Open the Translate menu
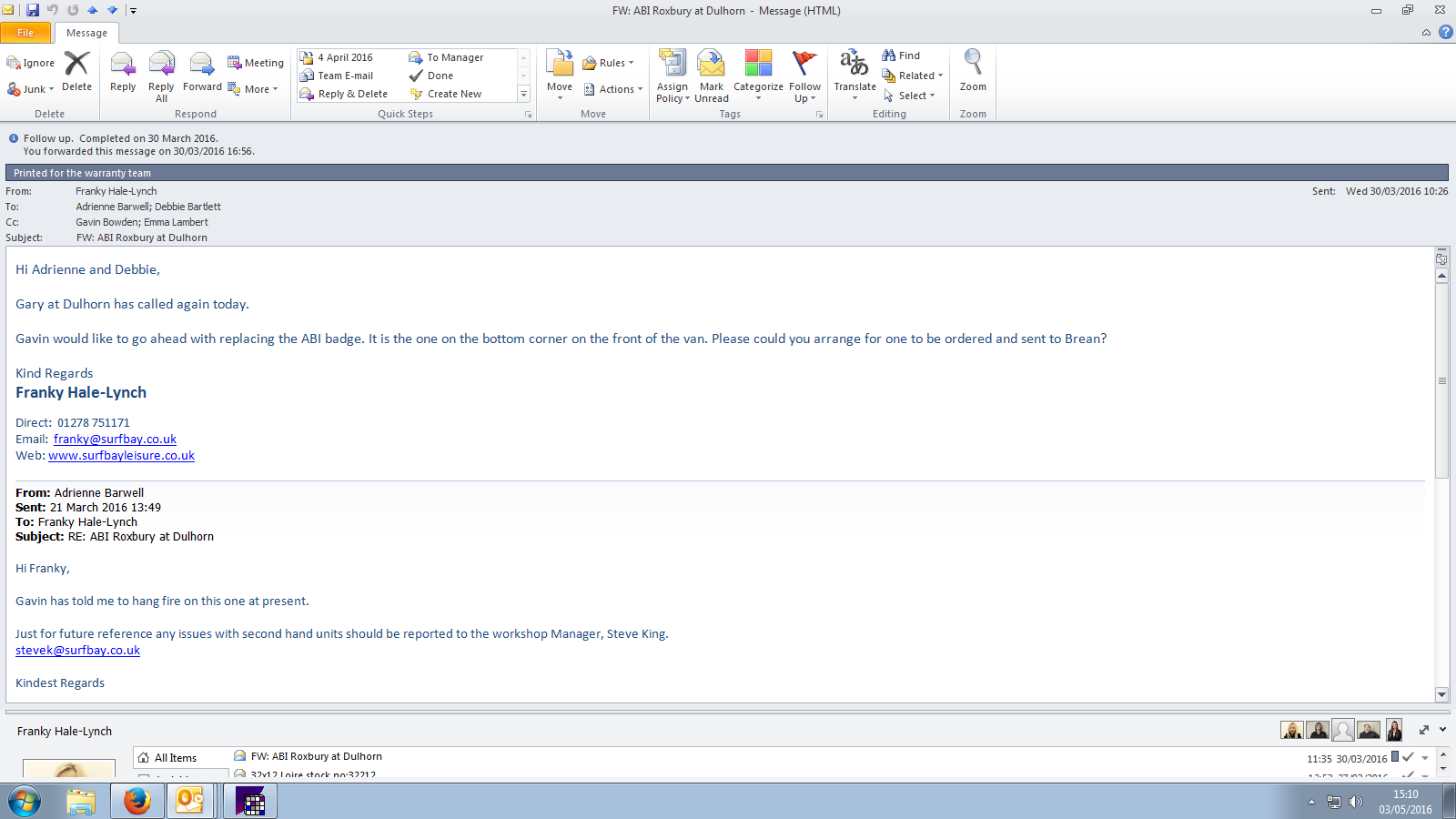This screenshot has width=1456, height=819. pyautogui.click(x=854, y=76)
